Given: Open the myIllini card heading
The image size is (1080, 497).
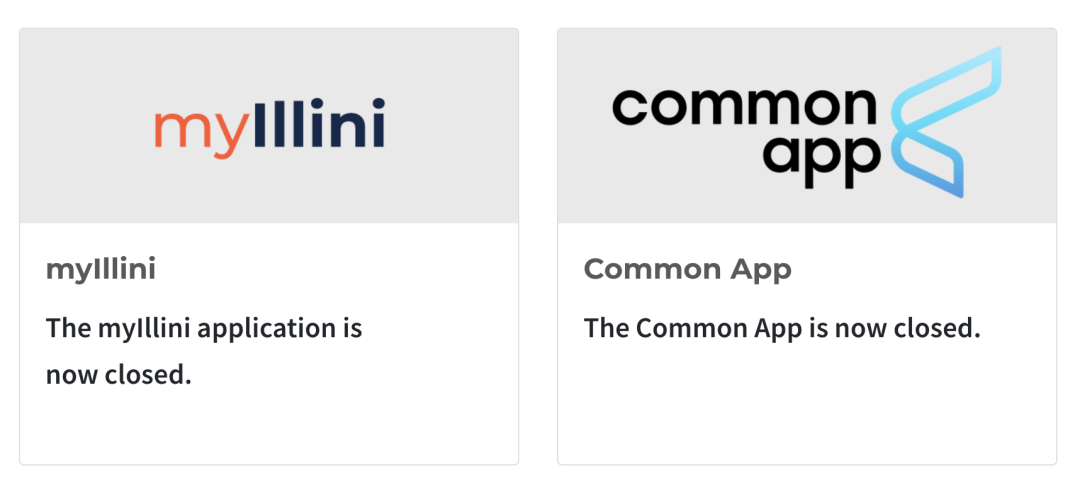Looking at the screenshot, I should coord(101,269).
